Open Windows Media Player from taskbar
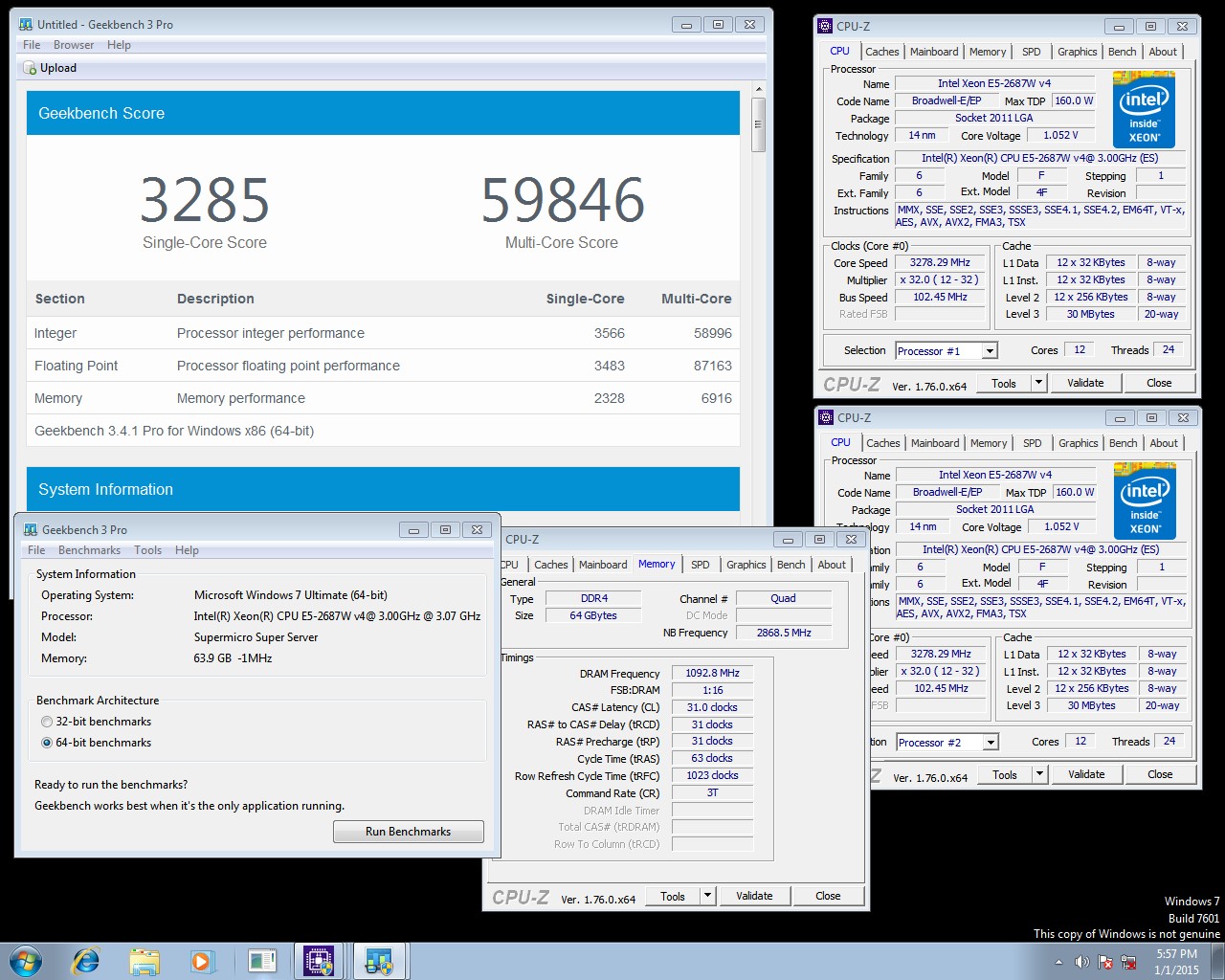This screenshot has height=980, width=1225. [x=202, y=961]
